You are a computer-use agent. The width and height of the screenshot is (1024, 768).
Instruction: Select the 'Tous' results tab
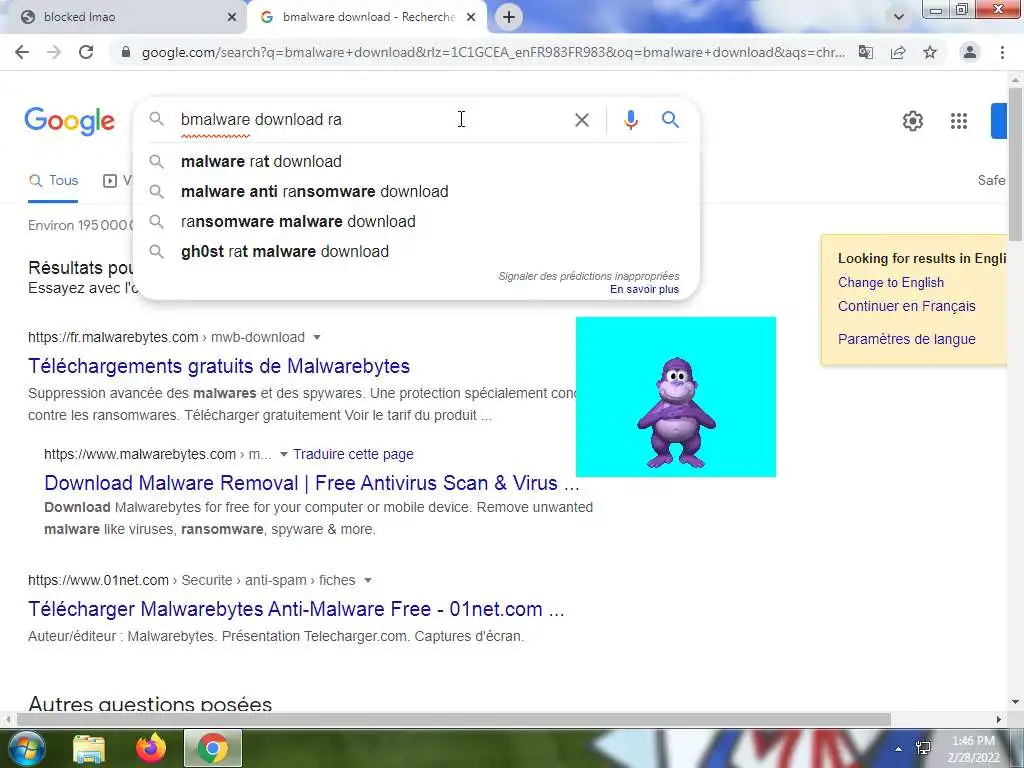(x=54, y=181)
